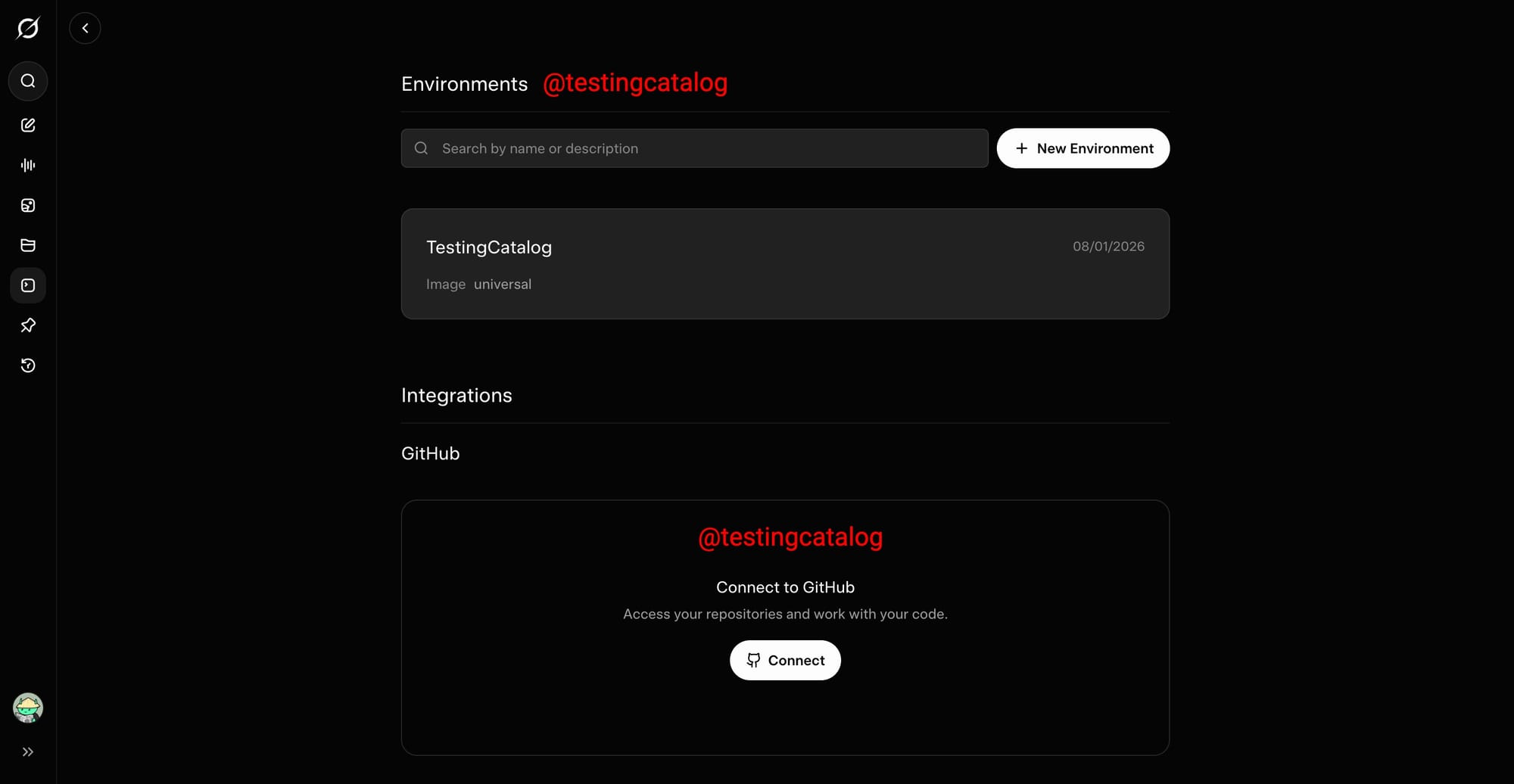Click the Environments page heading
The width and height of the screenshot is (1514, 784).
(x=464, y=84)
